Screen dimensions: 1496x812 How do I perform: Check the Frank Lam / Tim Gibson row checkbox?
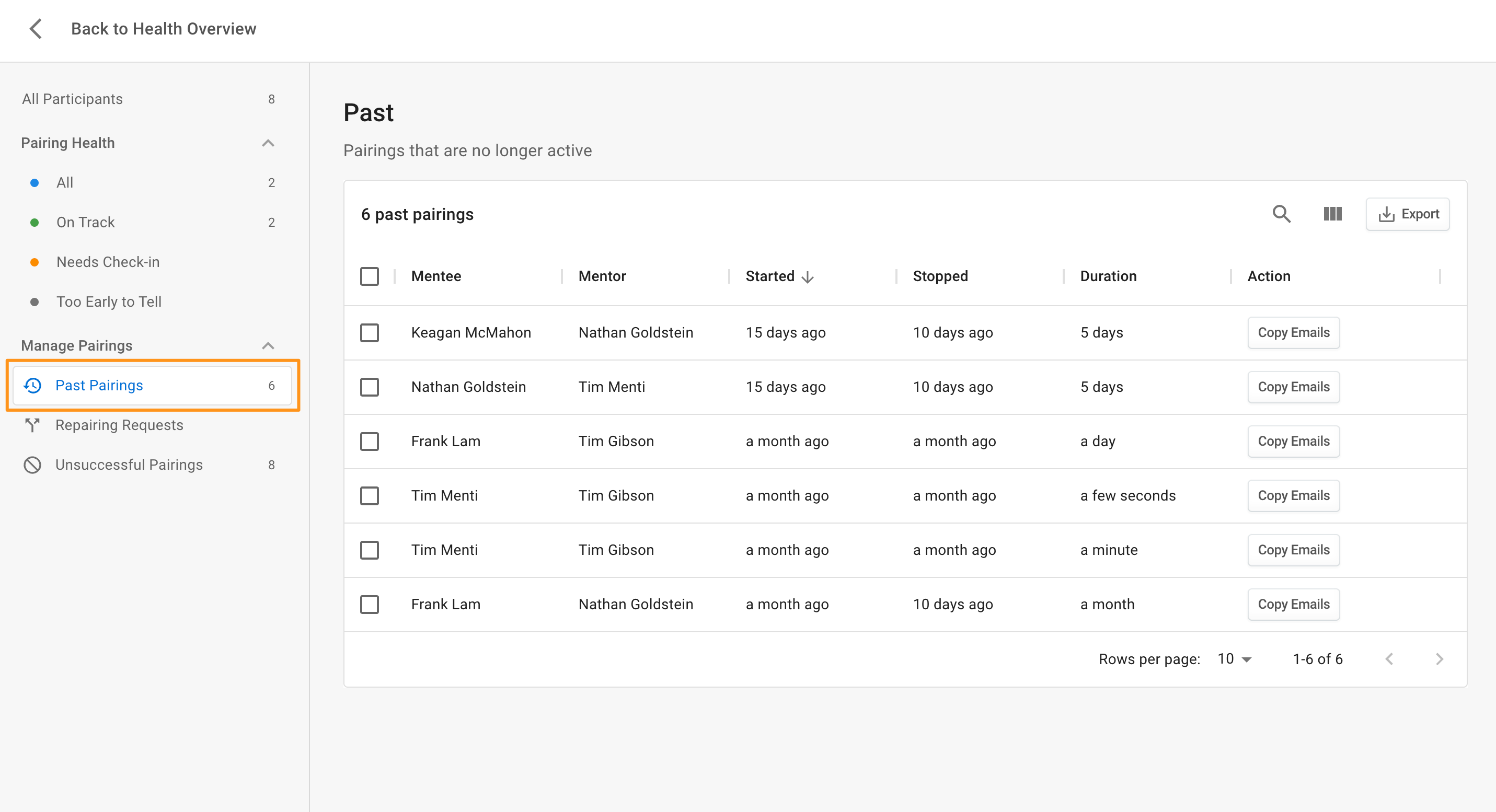(x=370, y=441)
